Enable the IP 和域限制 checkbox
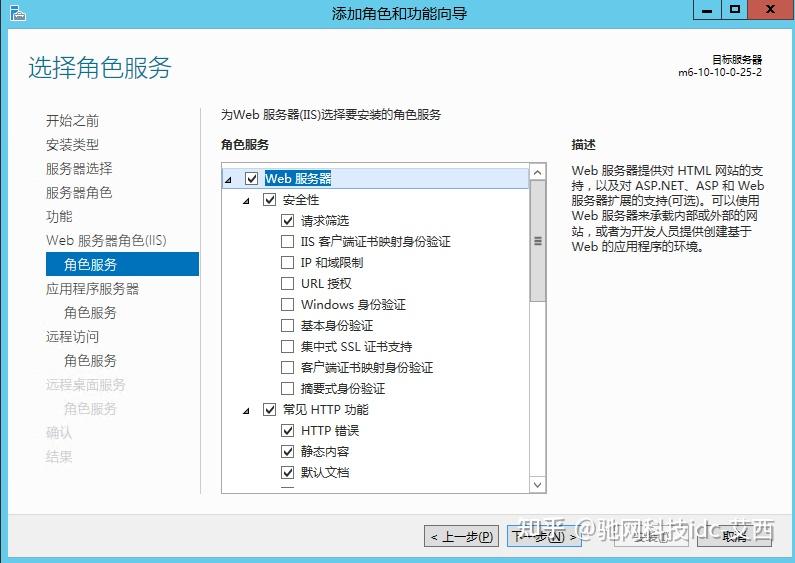 coord(288,263)
